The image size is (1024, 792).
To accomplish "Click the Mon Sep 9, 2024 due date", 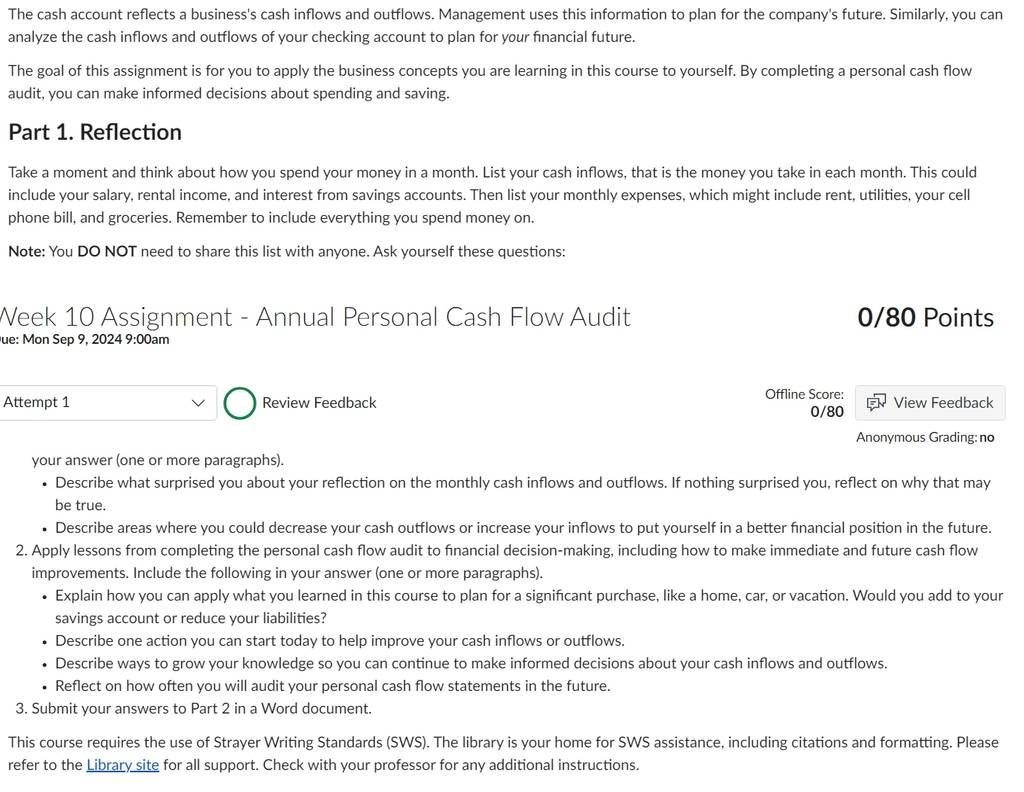I will [x=95, y=339].
